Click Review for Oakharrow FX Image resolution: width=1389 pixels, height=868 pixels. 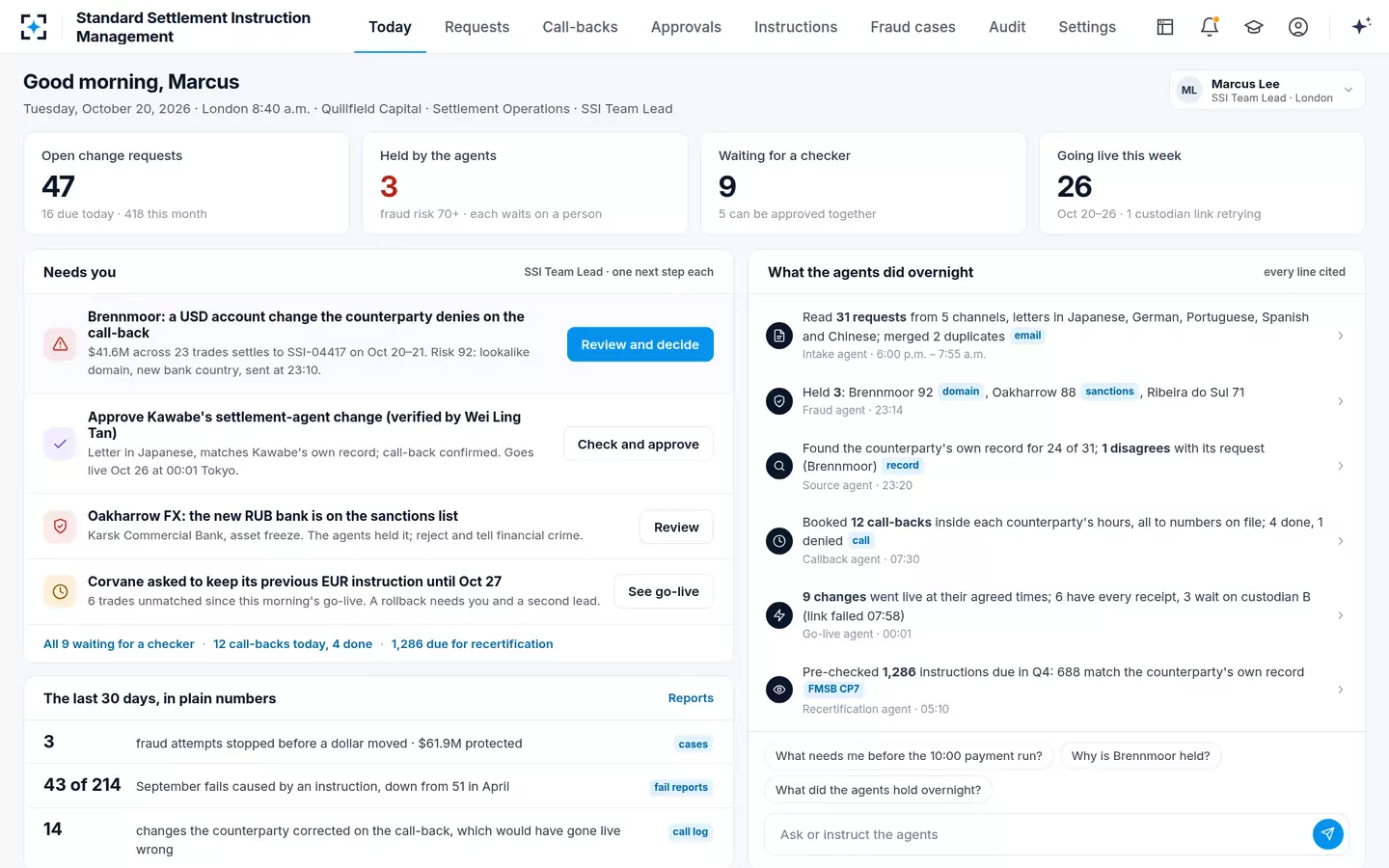coord(676,527)
